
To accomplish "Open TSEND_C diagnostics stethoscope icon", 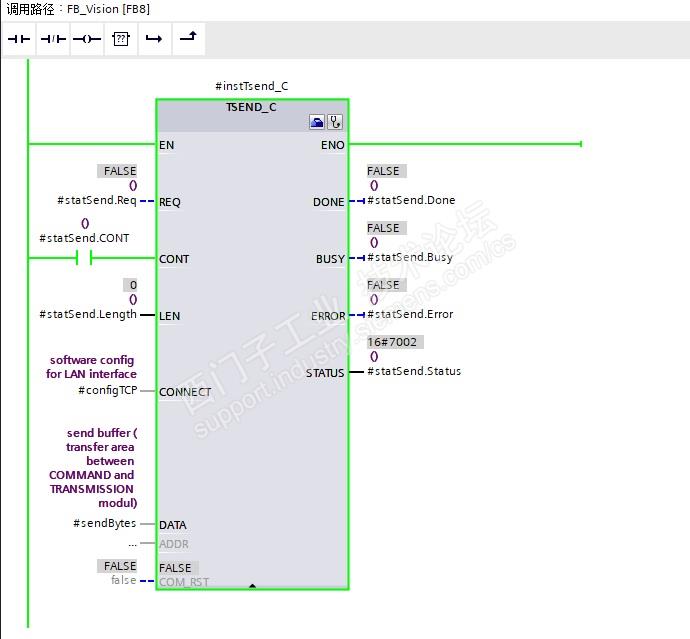I will point(335,122).
